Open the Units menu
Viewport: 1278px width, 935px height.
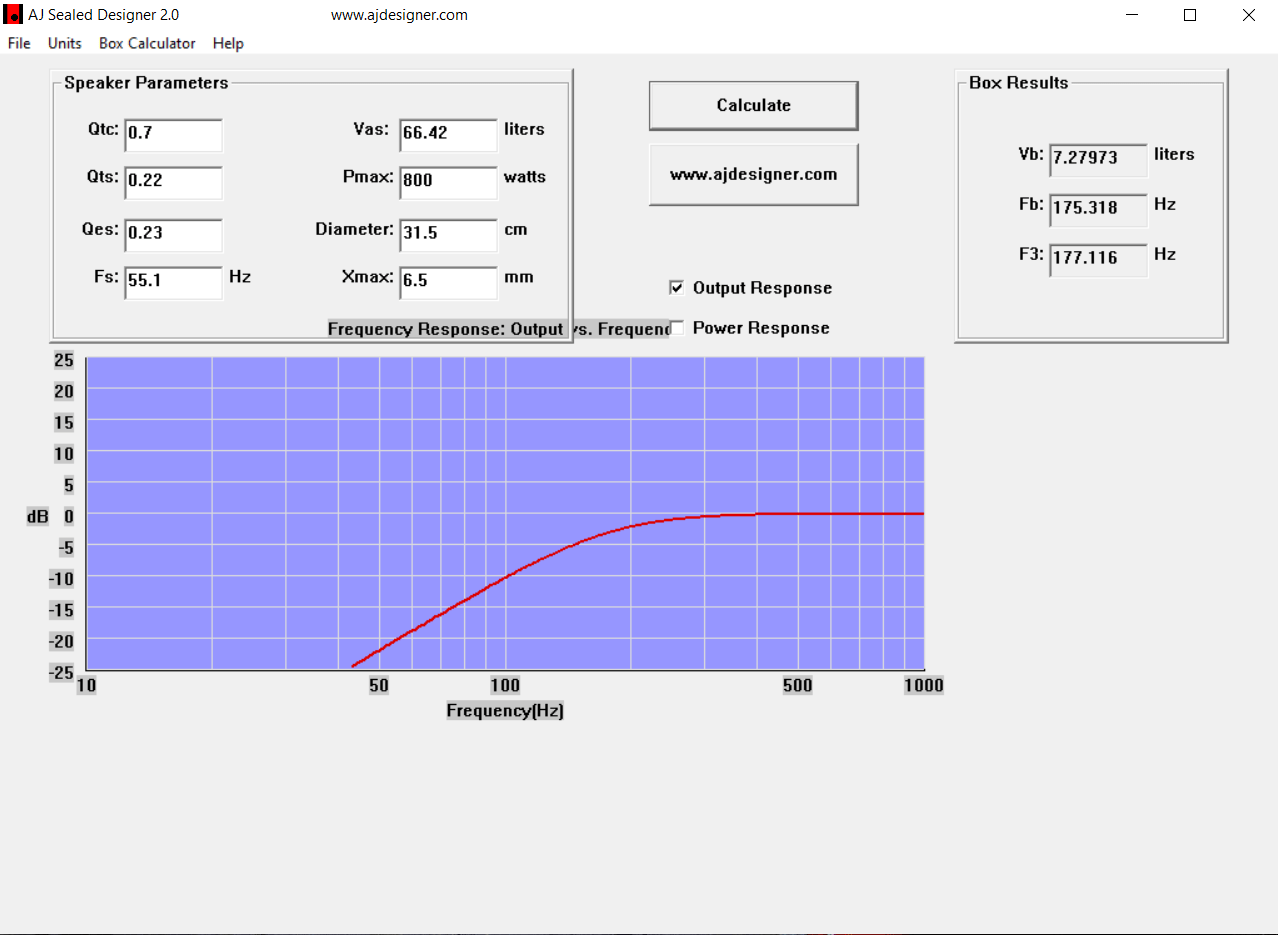[65, 43]
